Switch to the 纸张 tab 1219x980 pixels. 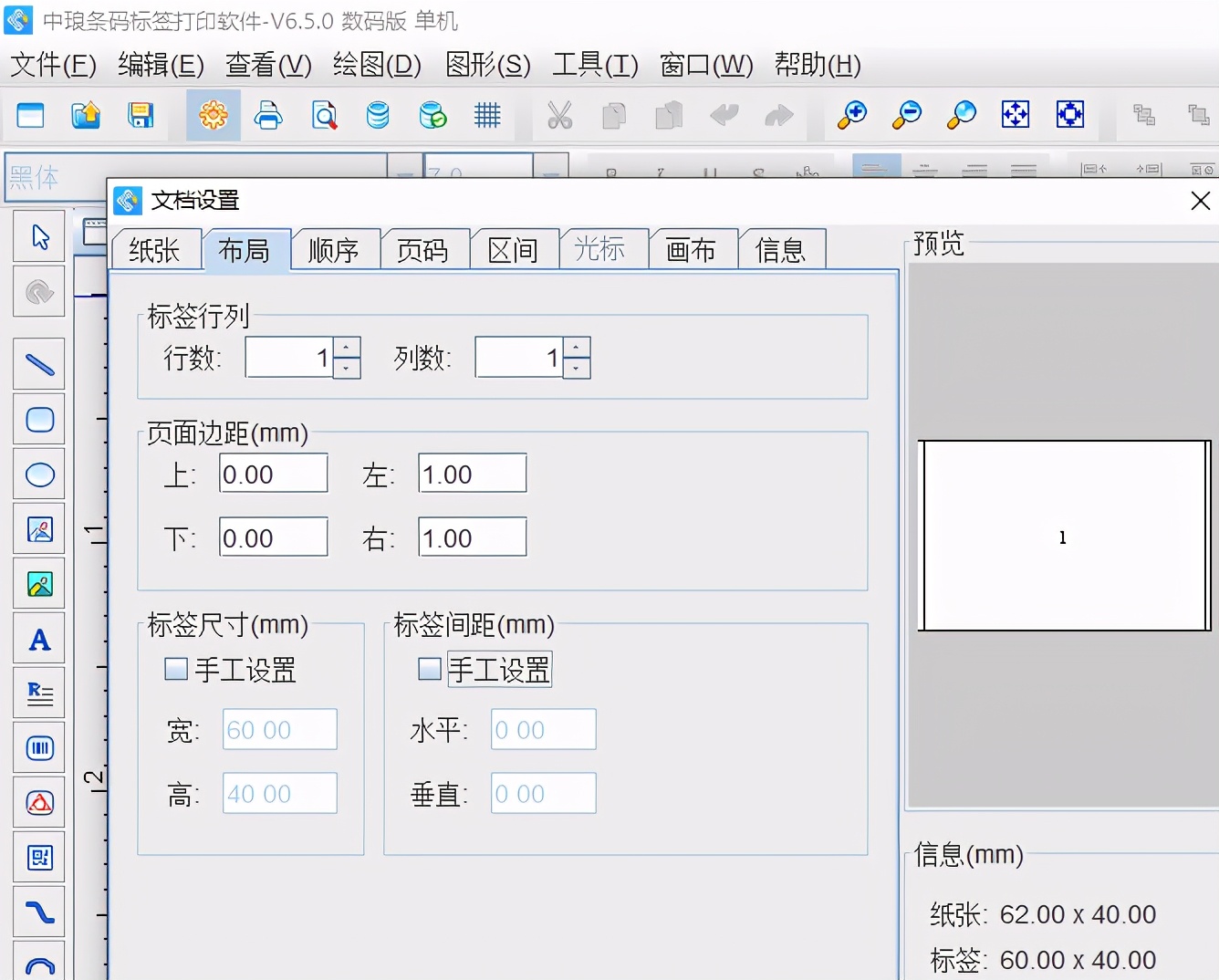155,250
